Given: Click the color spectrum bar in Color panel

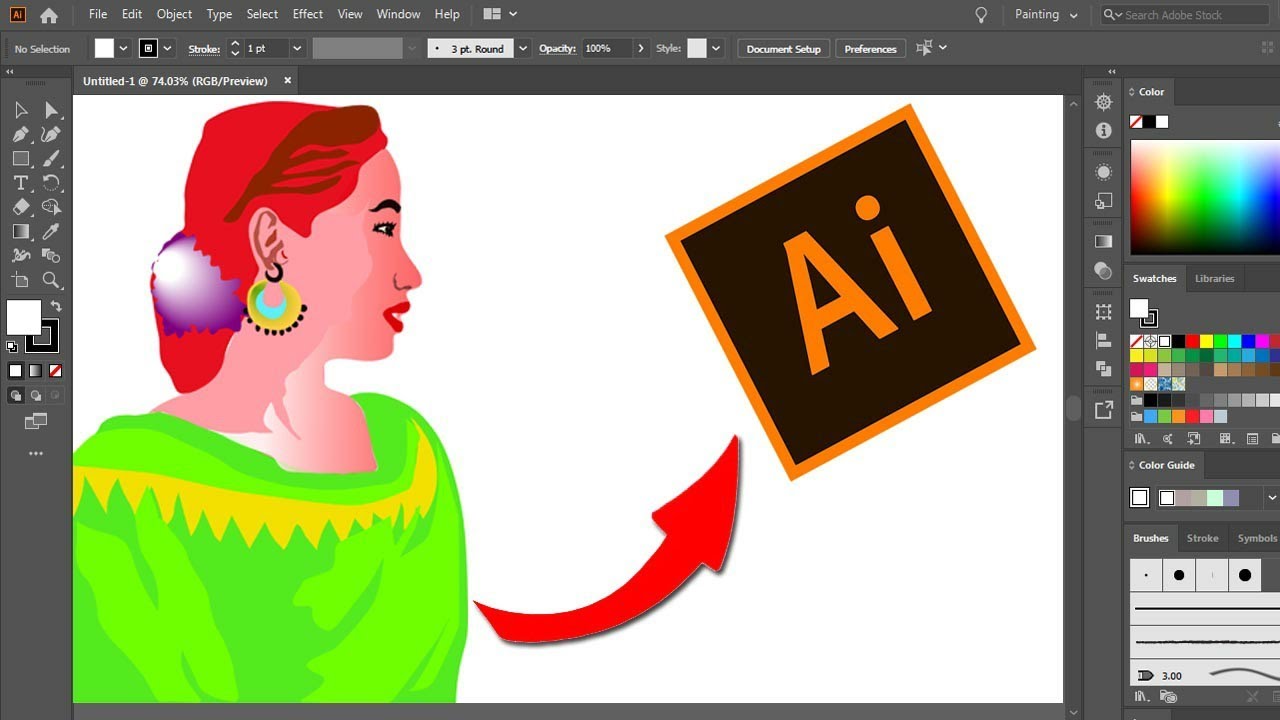Looking at the screenshot, I should [1205, 197].
